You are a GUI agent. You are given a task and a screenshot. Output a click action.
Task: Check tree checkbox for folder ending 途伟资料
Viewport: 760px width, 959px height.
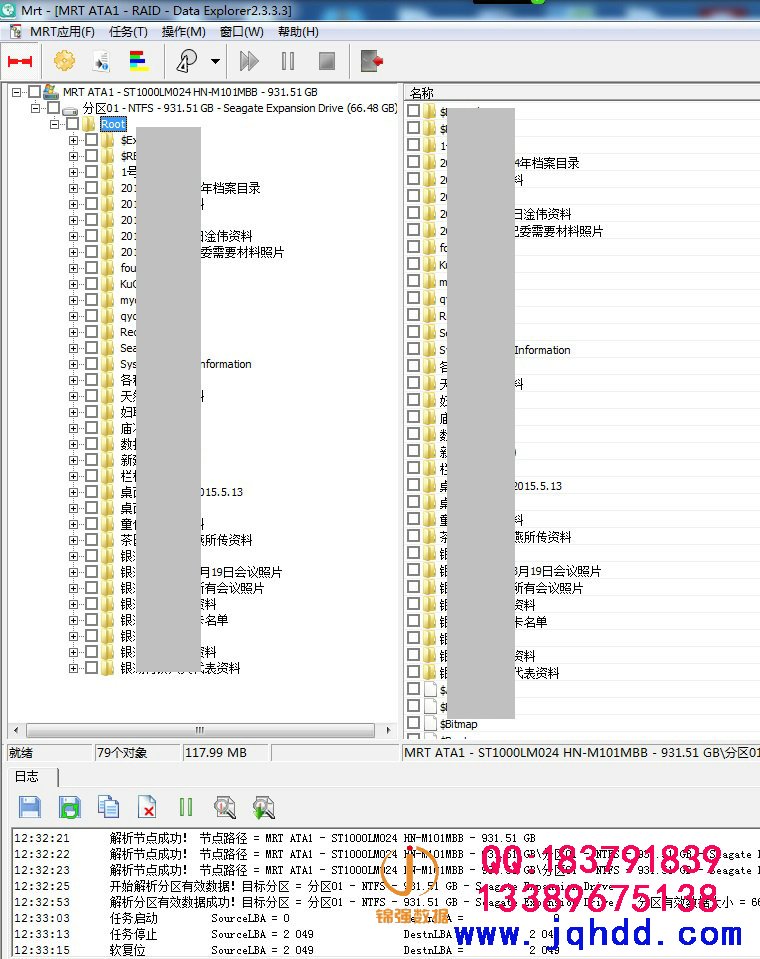[x=91, y=235]
